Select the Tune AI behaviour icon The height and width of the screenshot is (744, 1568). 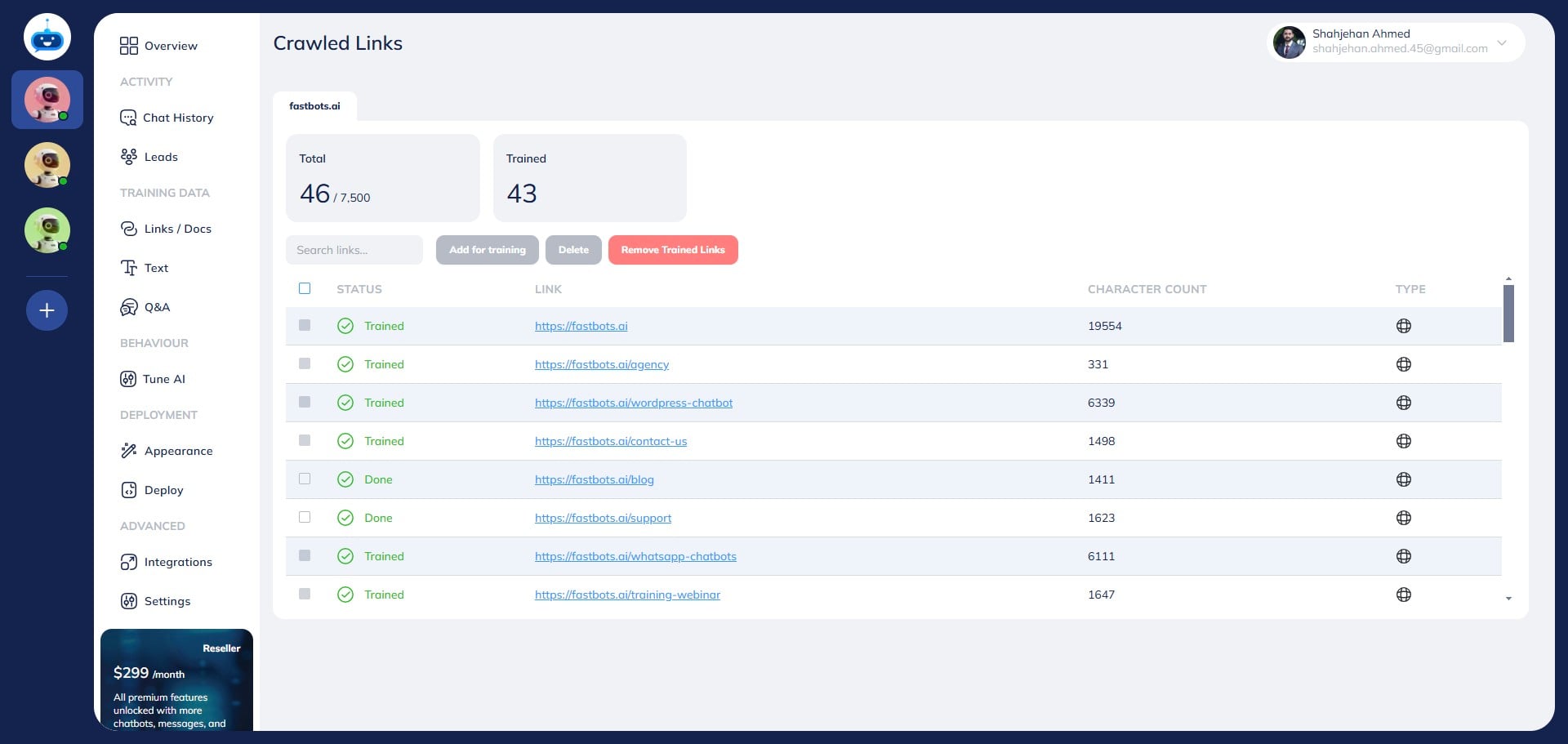pos(129,379)
